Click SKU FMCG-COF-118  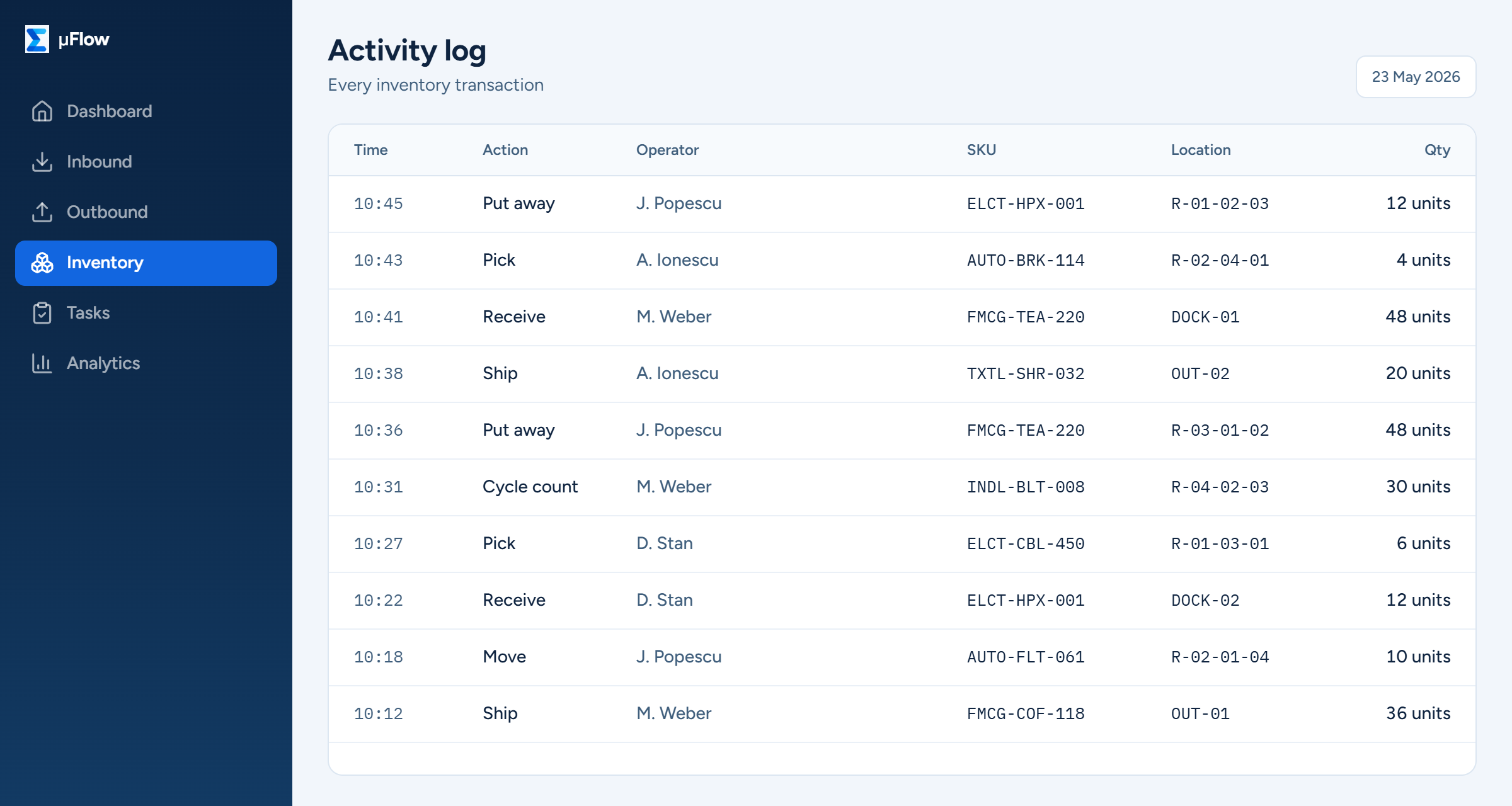point(1026,714)
